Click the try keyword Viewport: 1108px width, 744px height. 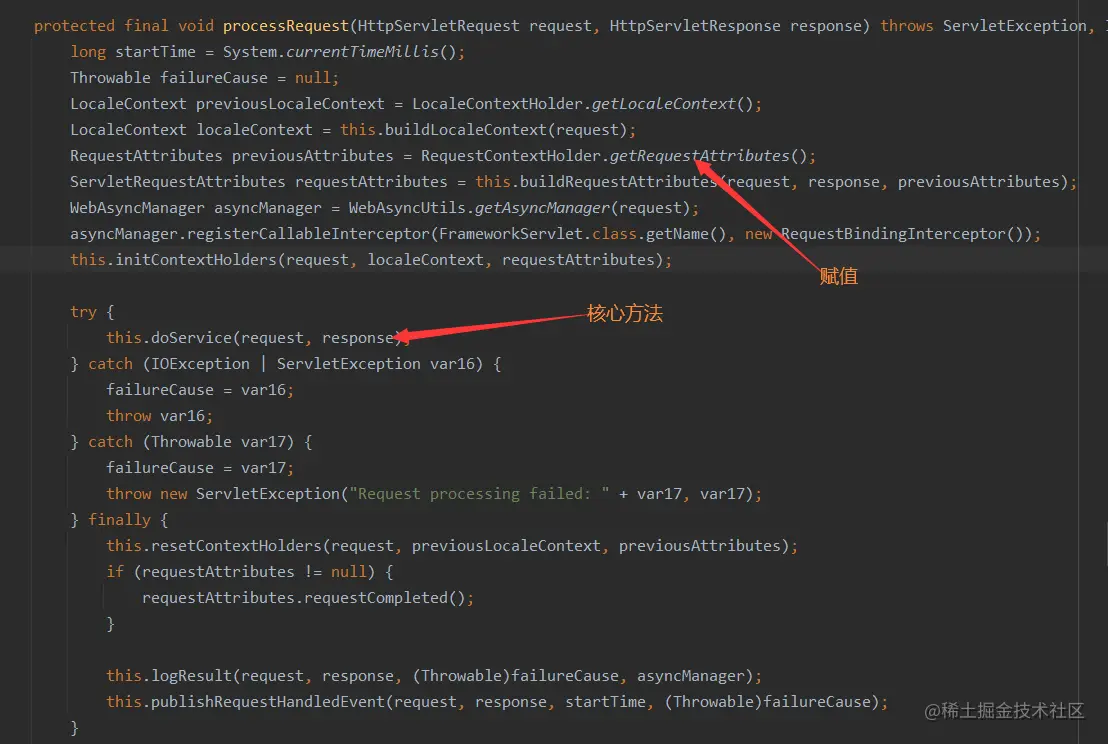coord(83,312)
